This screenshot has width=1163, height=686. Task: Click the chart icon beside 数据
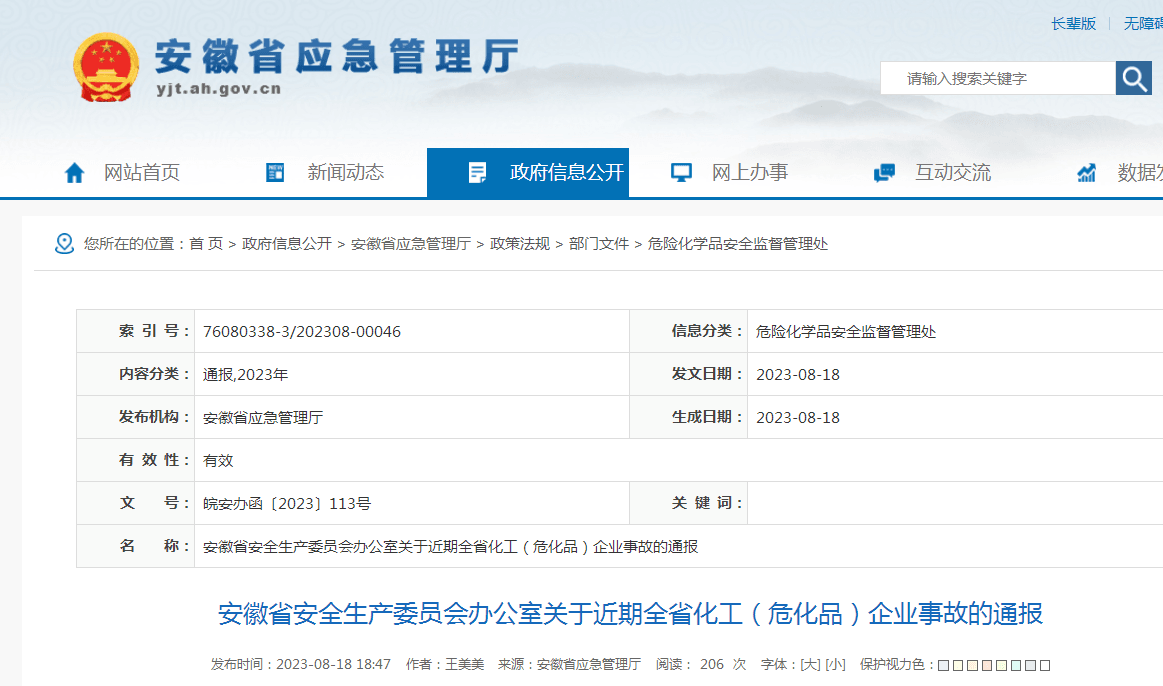click(1087, 173)
